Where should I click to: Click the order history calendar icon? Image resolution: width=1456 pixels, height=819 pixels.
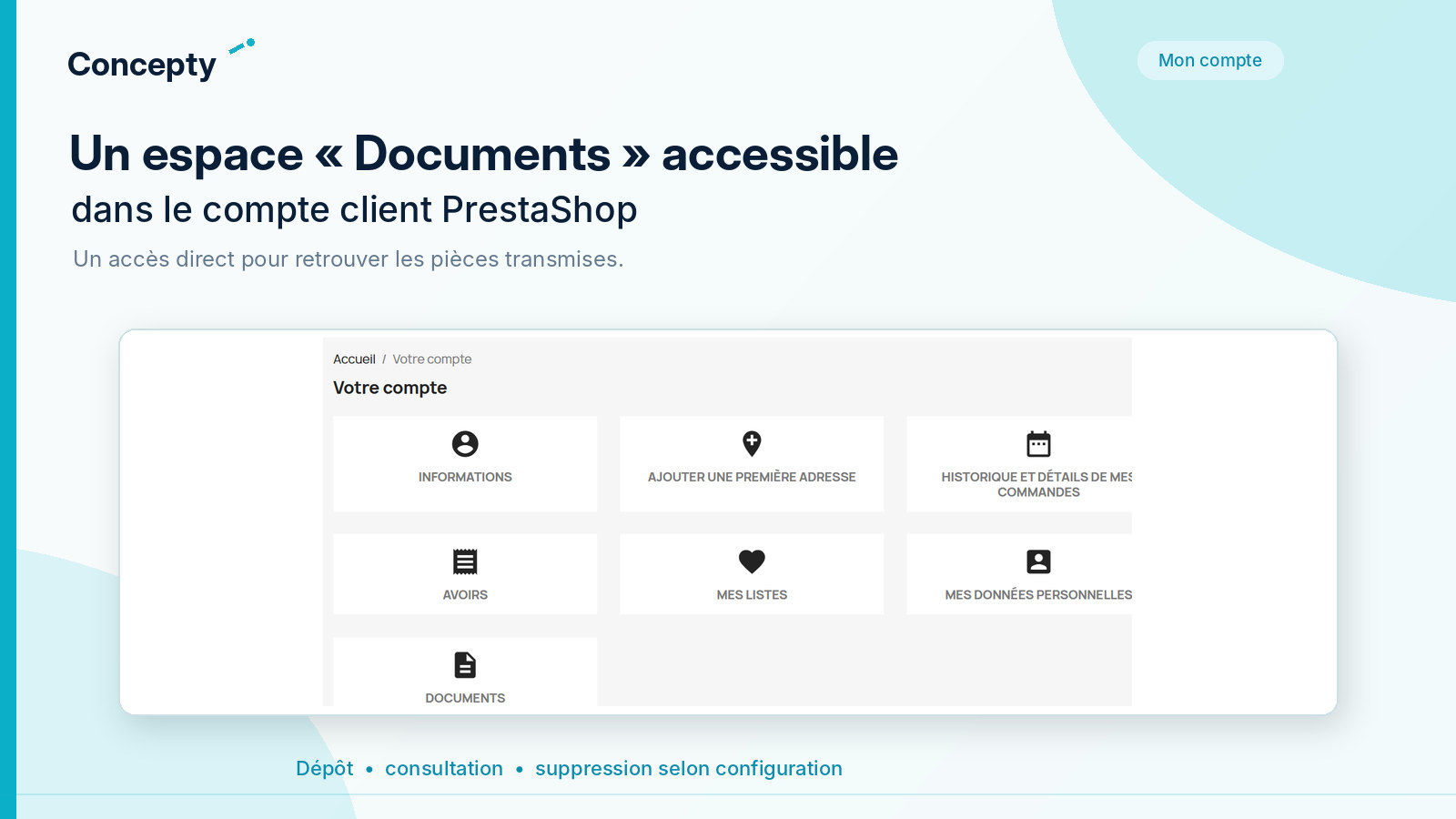[1038, 443]
